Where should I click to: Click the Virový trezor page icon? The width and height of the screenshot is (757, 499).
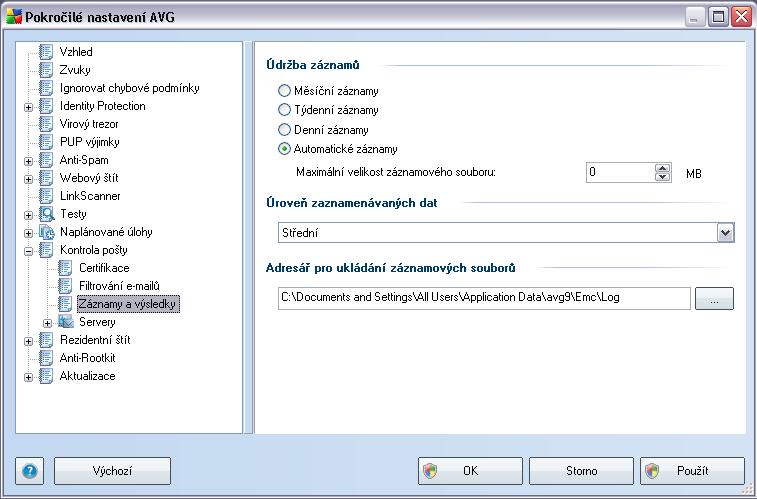pos(46,124)
